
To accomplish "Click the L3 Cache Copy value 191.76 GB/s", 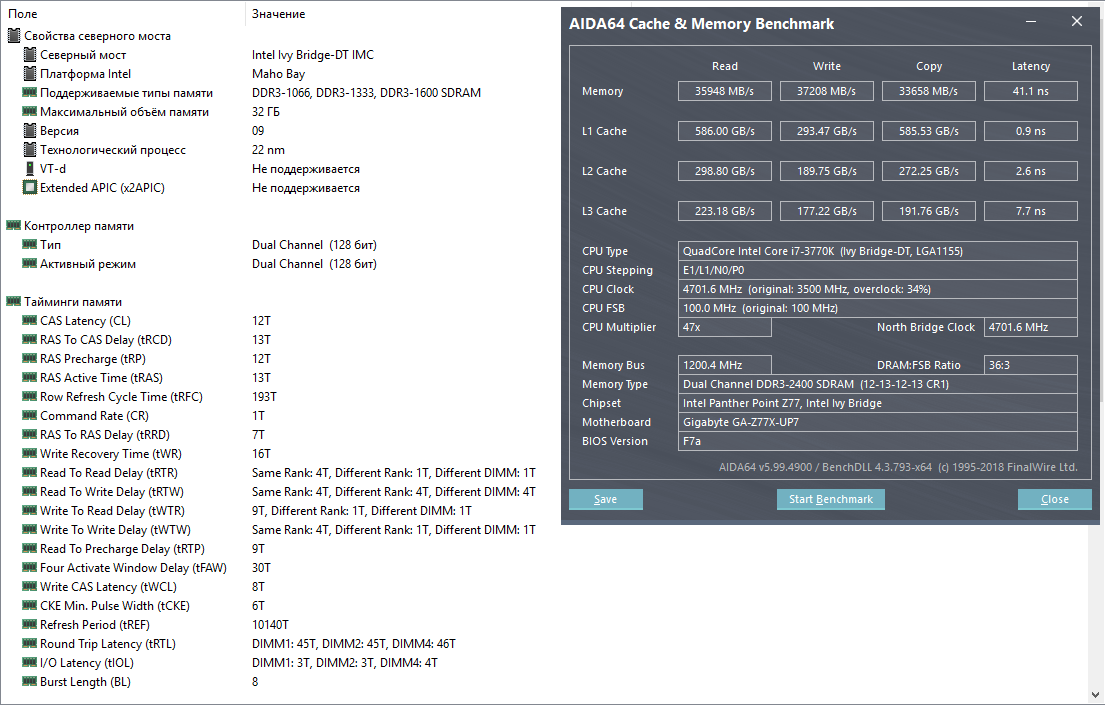I will [929, 211].
